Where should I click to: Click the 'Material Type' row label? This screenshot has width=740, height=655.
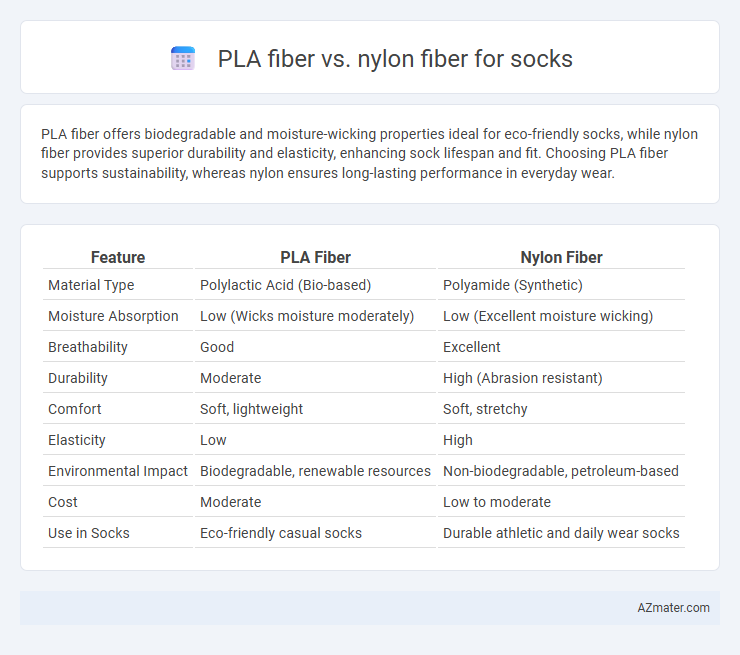pyautogui.click(x=91, y=285)
